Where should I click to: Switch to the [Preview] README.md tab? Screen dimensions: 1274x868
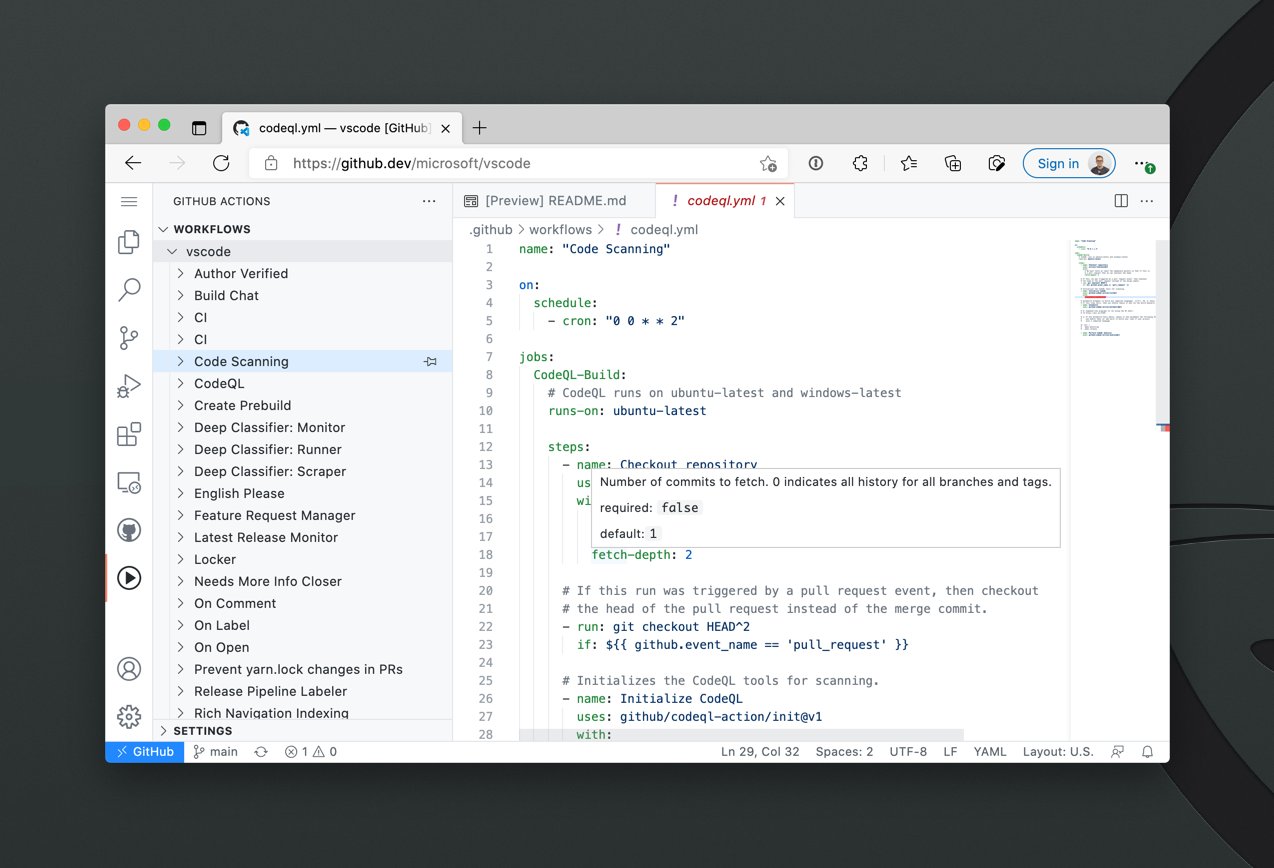tap(554, 201)
